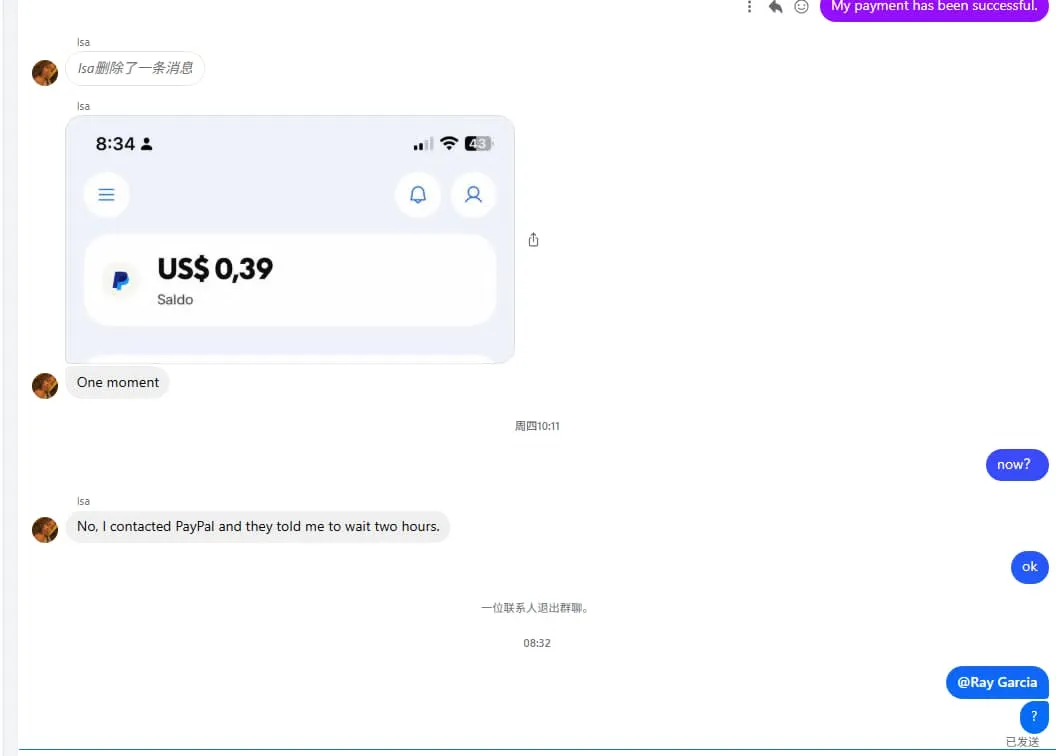Select the "wait two hours" message from Isa
The width and height of the screenshot is (1056, 756).
tap(258, 526)
